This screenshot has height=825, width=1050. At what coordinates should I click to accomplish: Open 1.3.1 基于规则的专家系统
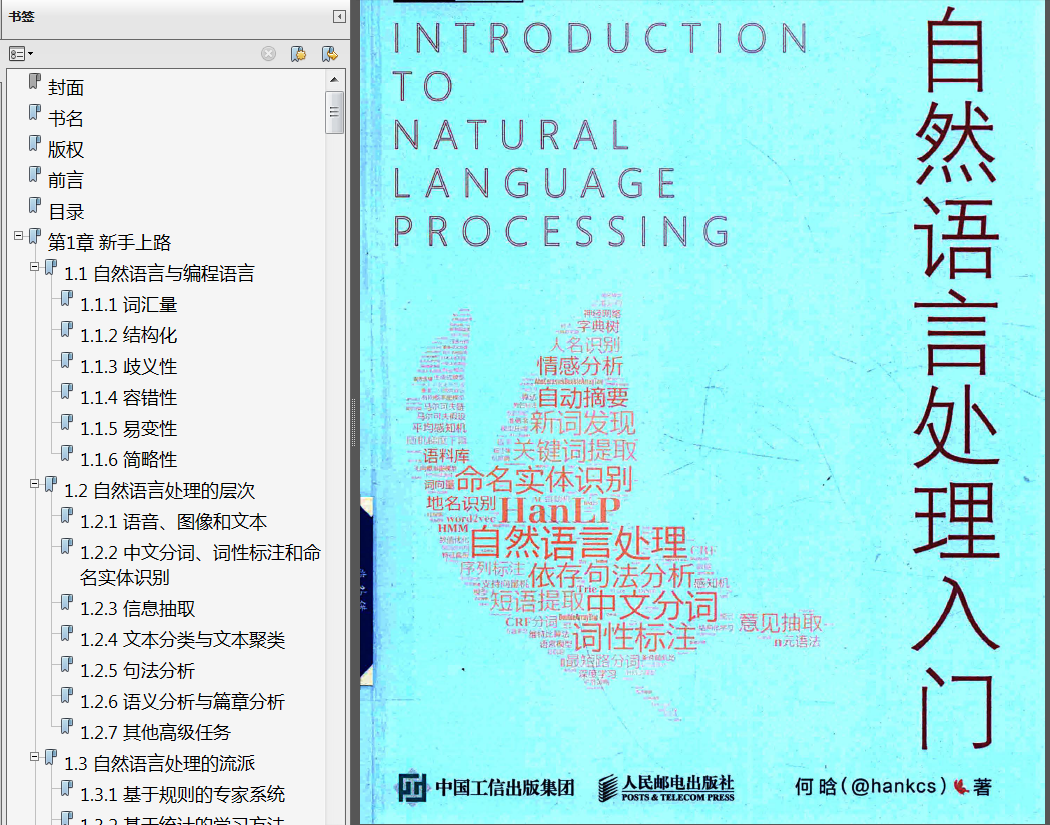coord(182,795)
